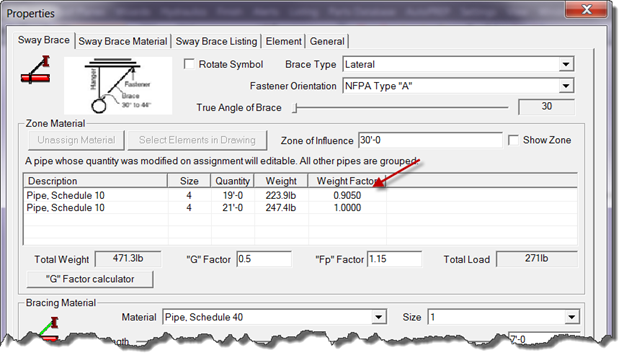Click the Total Load field showing 271lb
Viewport: 624px width, 363px height.
click(x=536, y=259)
